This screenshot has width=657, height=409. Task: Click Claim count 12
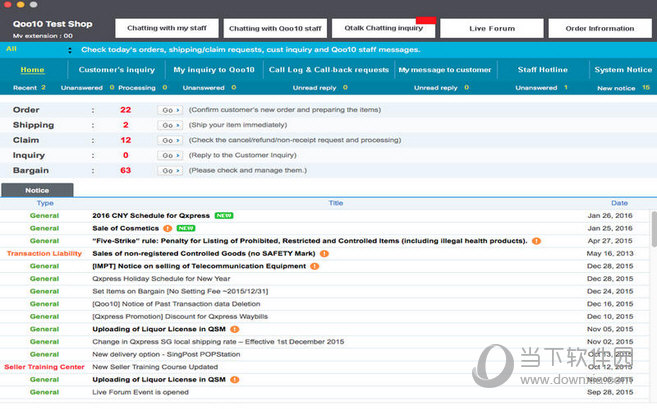click(x=126, y=140)
